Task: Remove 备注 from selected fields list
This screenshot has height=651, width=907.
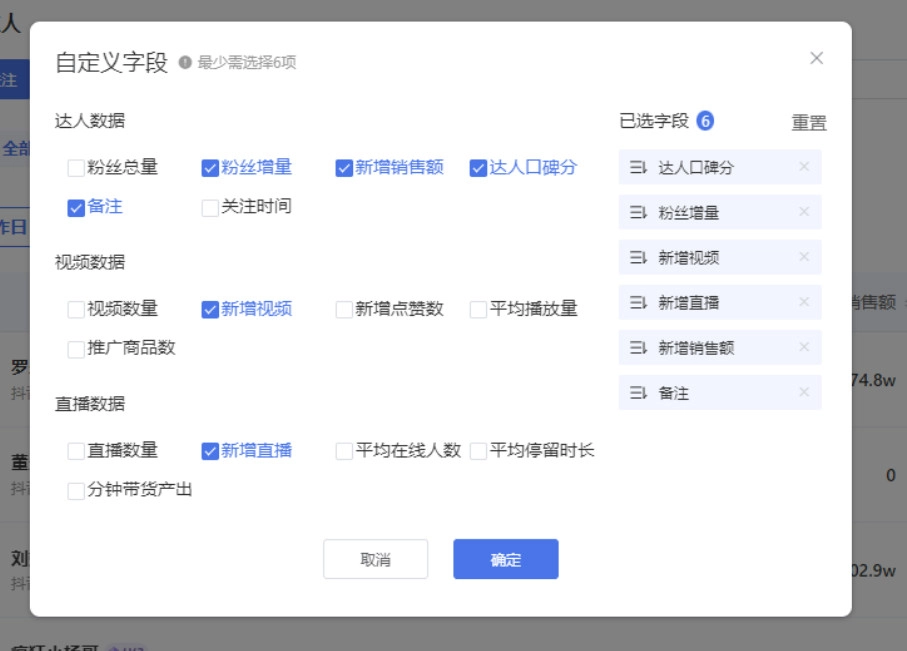Action: (803, 393)
